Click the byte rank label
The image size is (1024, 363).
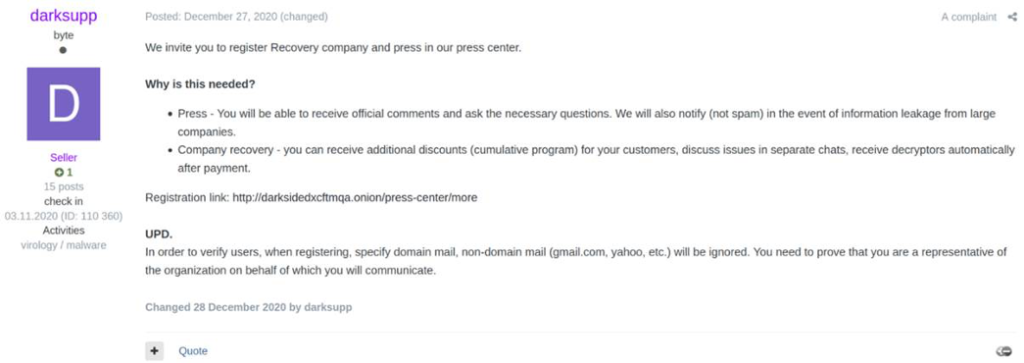(63, 35)
